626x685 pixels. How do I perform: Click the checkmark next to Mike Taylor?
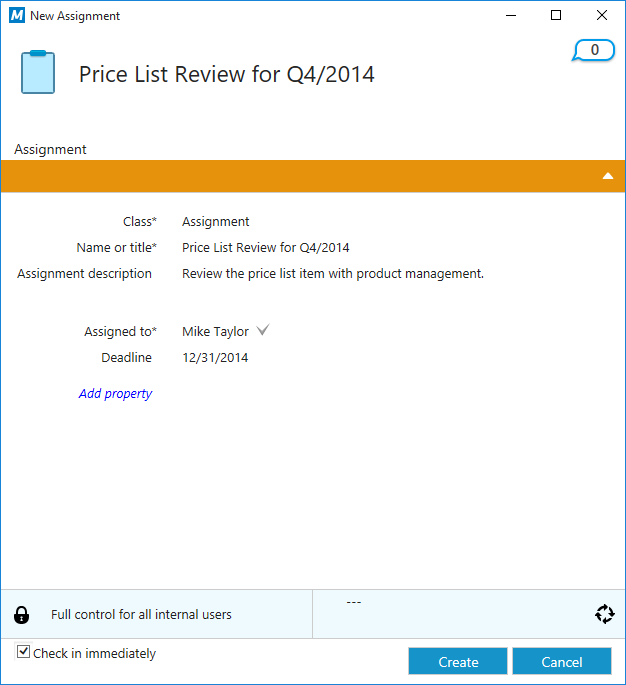click(x=263, y=331)
